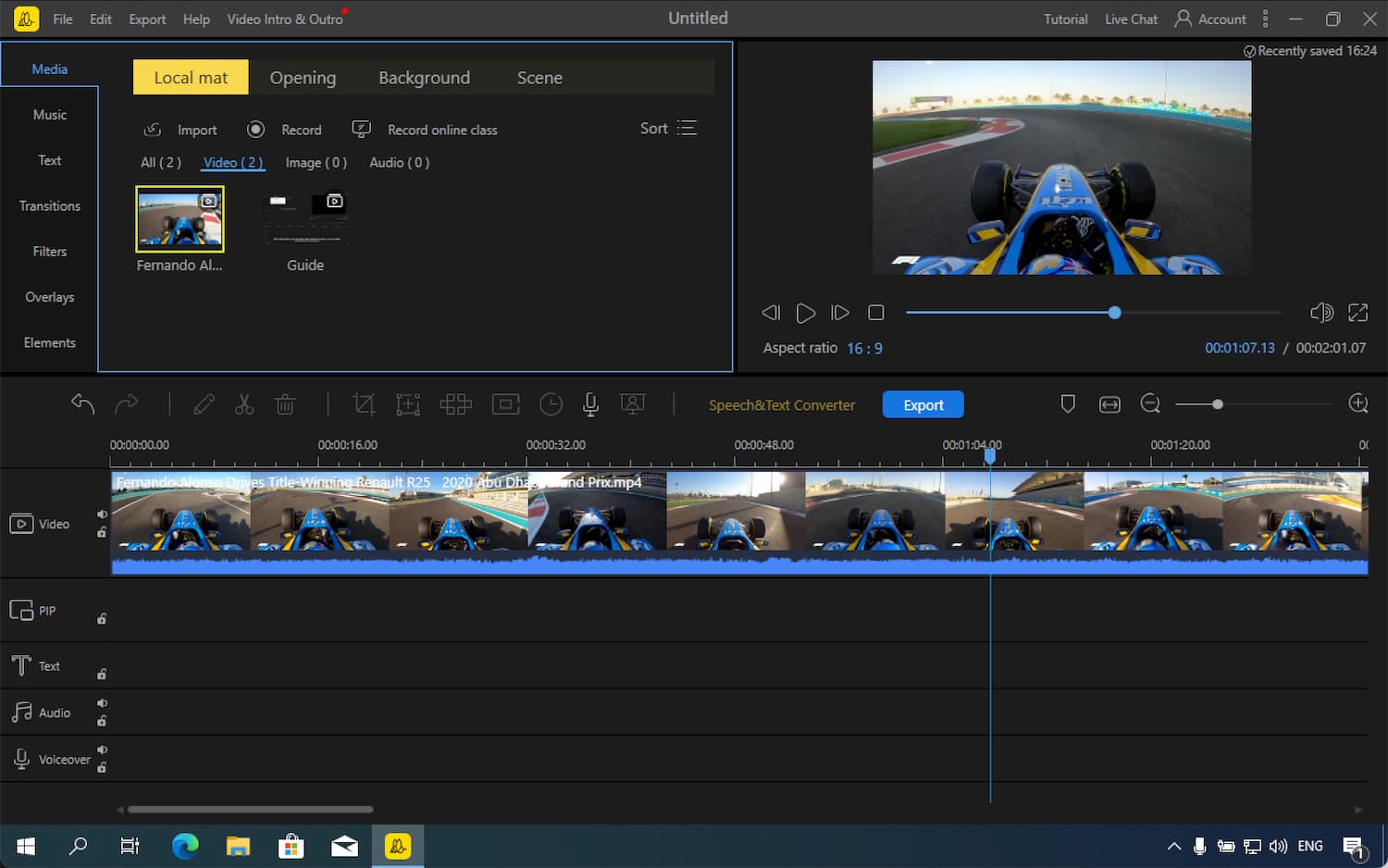This screenshot has width=1388, height=868.
Task: Click the timeline zoom slider handle
Action: coord(1218,404)
